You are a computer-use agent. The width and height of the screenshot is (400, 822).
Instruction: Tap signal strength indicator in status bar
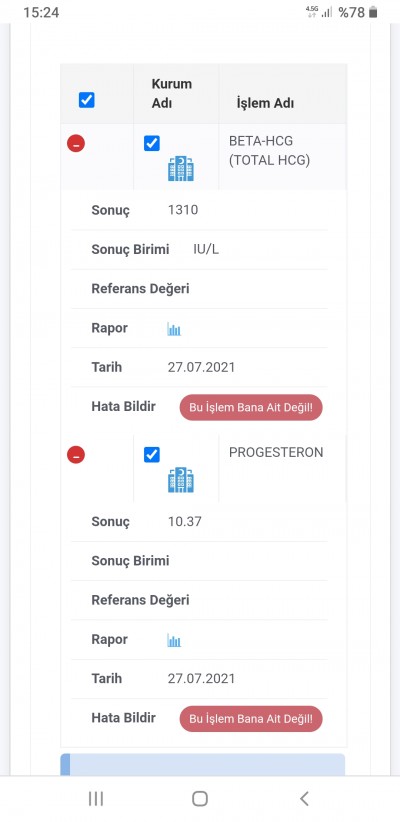(327, 12)
